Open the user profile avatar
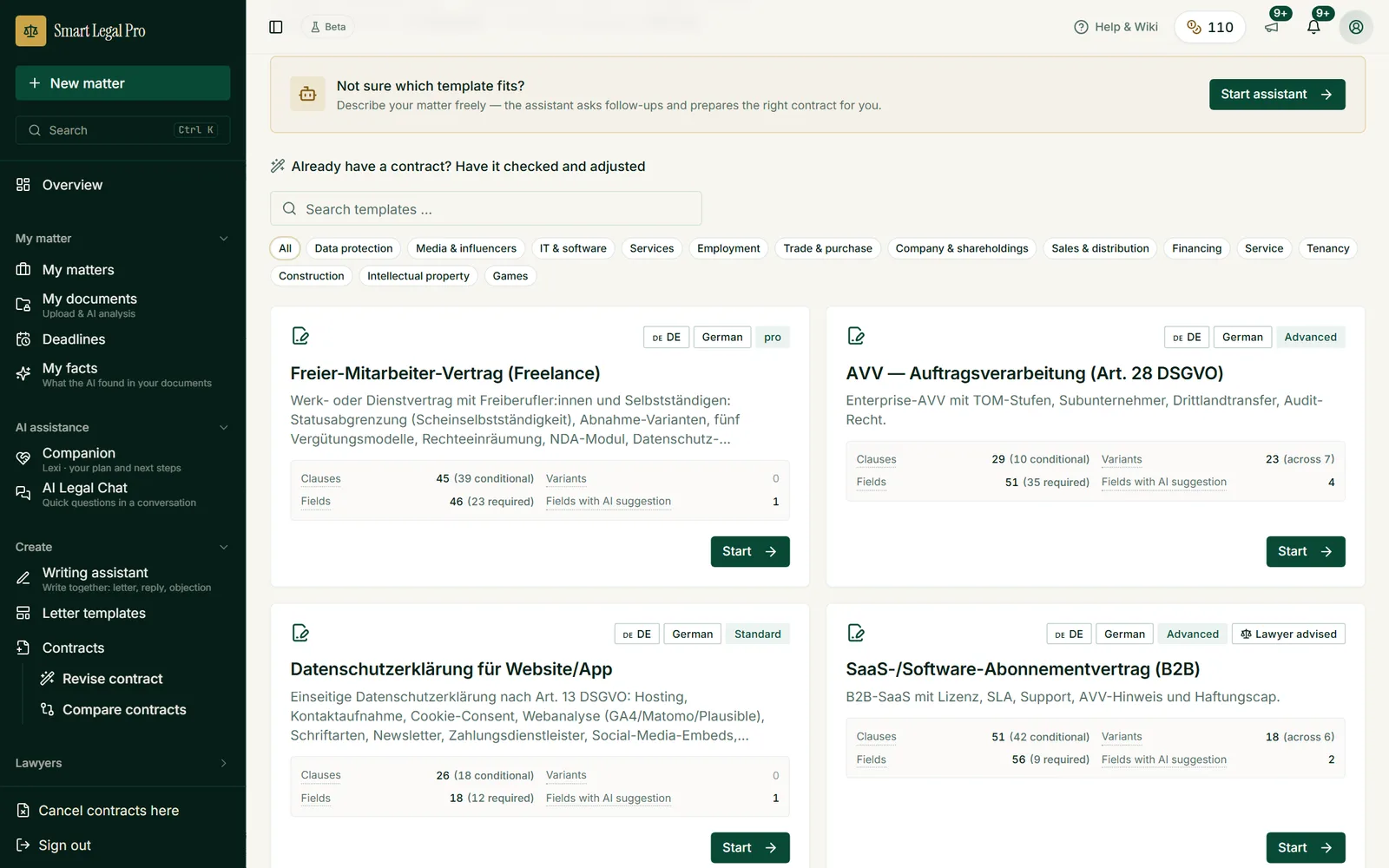This screenshot has width=1389, height=868. (x=1356, y=27)
